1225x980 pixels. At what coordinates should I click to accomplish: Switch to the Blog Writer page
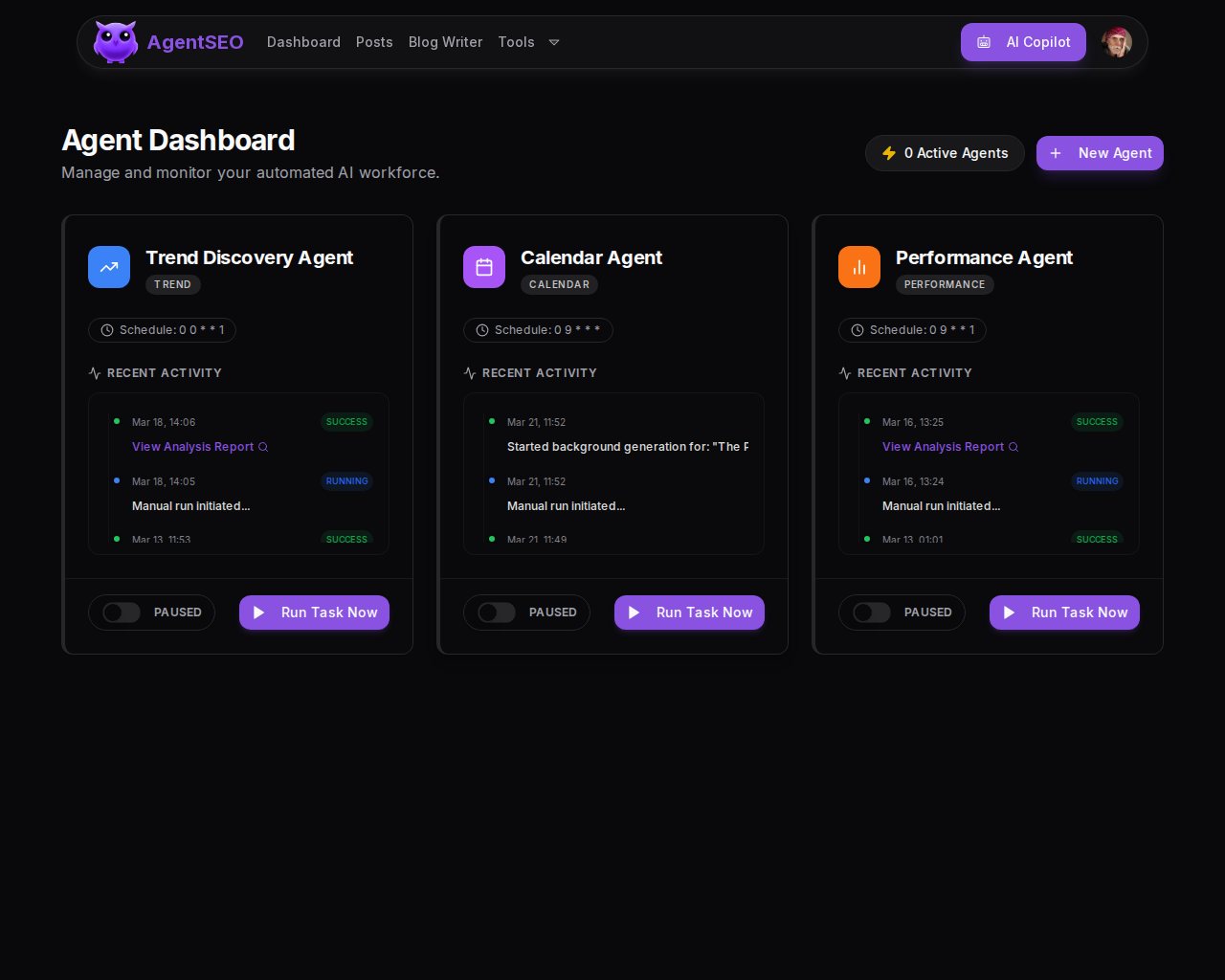tap(445, 42)
